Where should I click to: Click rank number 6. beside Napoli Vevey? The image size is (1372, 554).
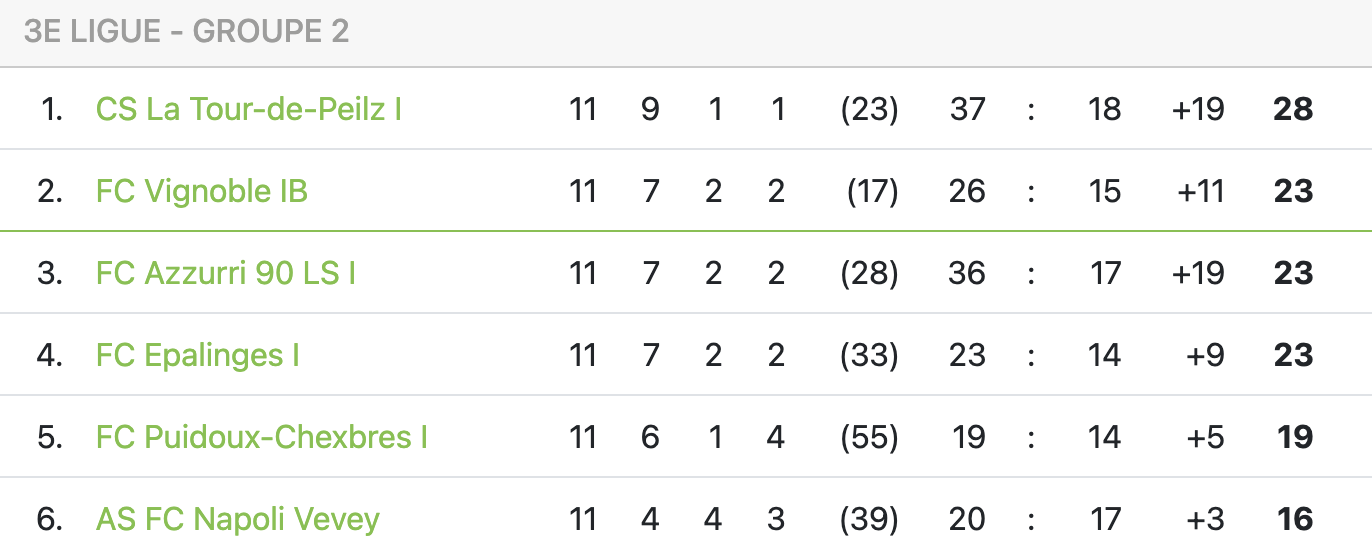point(50,519)
